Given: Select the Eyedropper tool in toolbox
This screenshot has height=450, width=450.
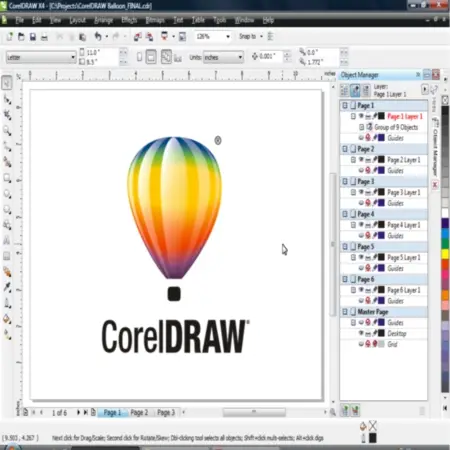Looking at the screenshot, I should click(7, 287).
